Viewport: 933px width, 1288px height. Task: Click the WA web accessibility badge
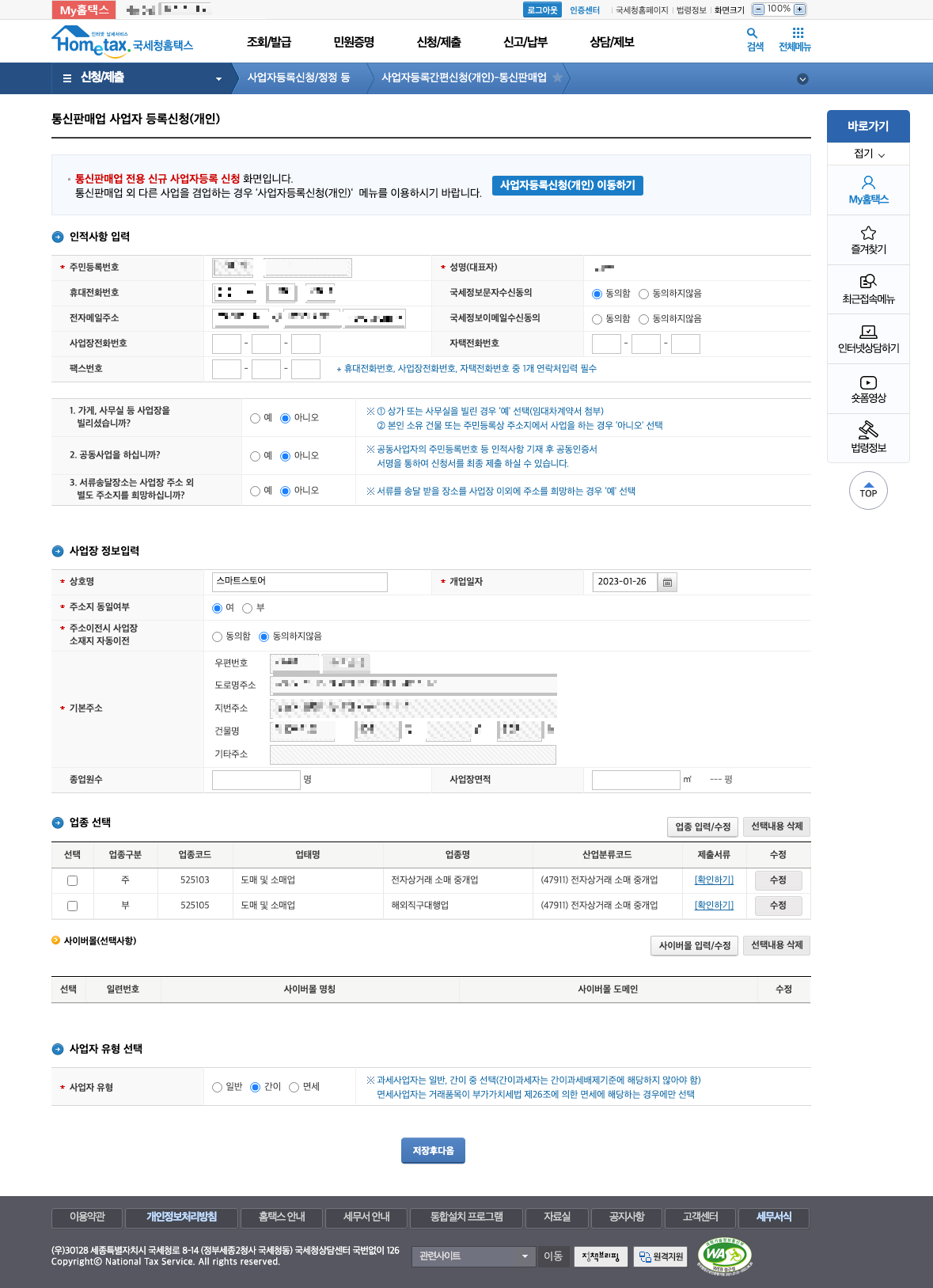coord(724,1256)
